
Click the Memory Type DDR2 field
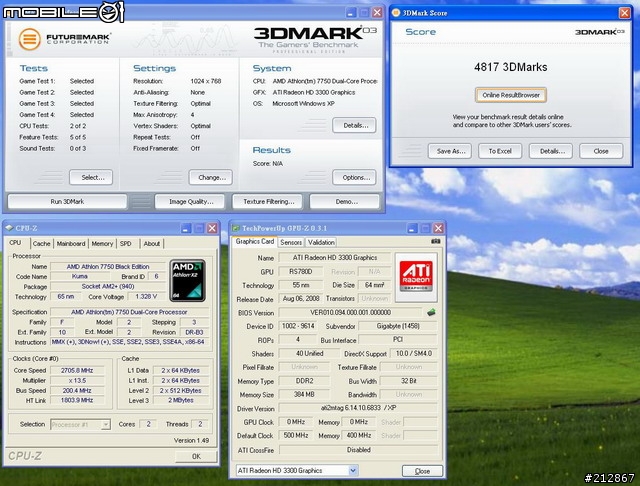[304, 381]
